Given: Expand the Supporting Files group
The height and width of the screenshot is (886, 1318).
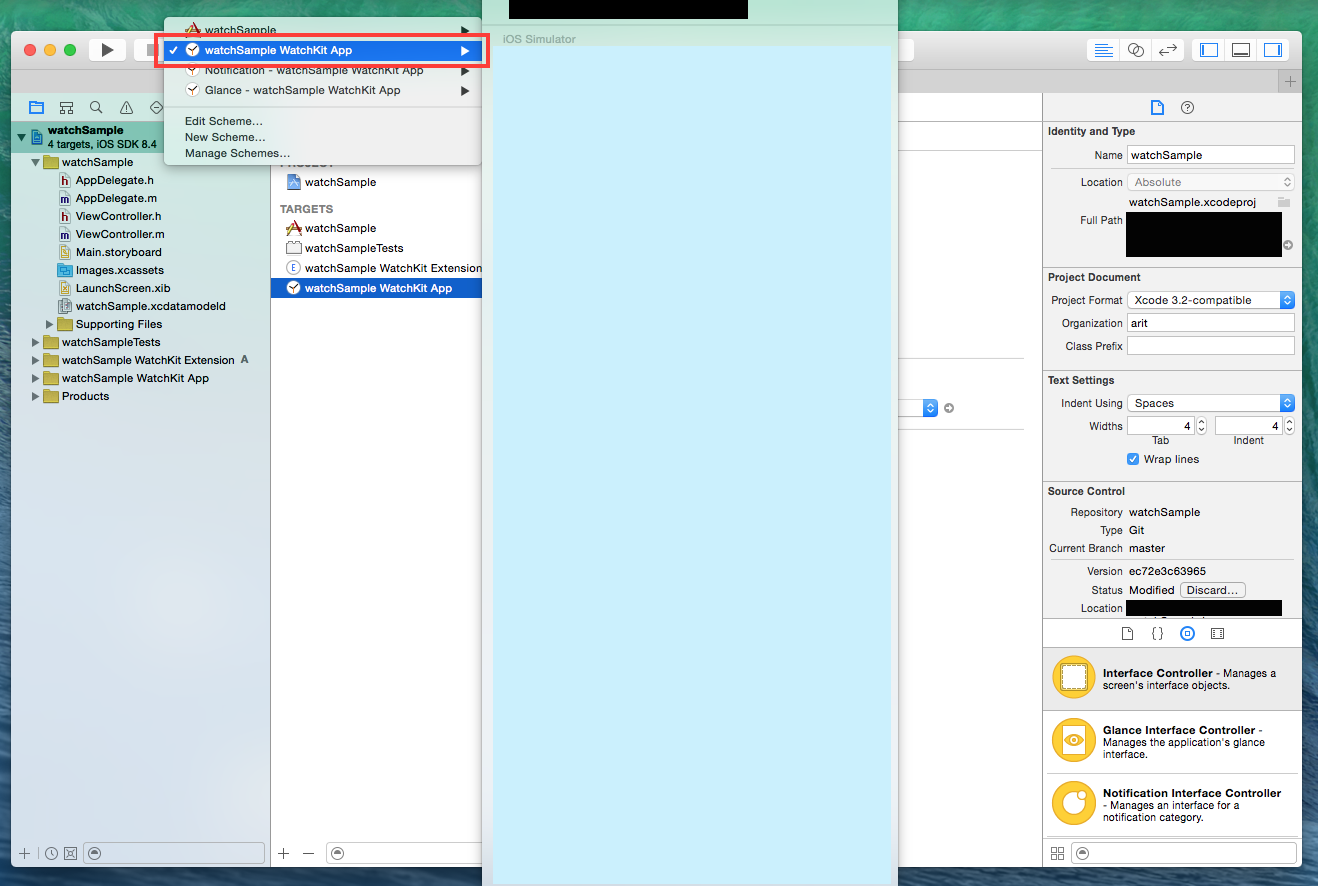Looking at the screenshot, I should [50, 324].
